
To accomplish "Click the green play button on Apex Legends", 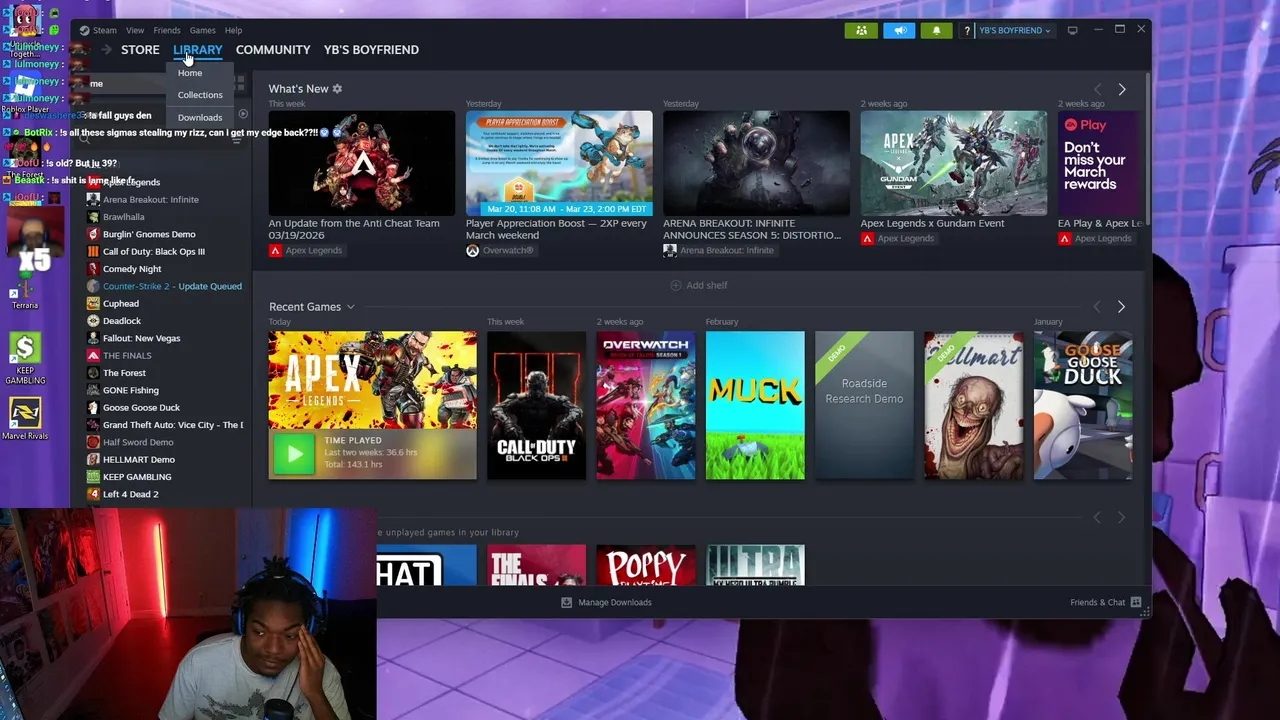I will pos(294,454).
